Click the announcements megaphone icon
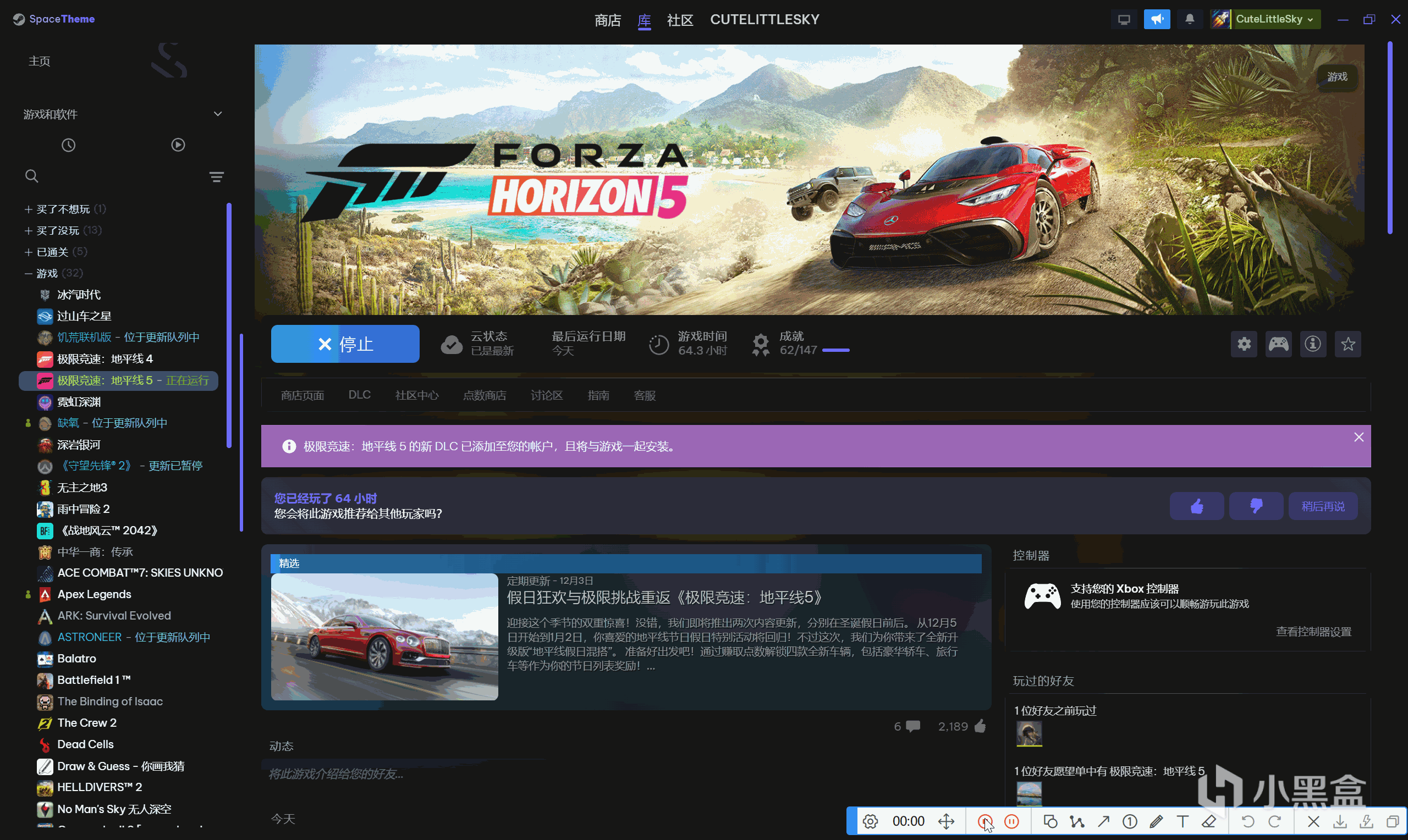This screenshot has height=840, width=1408. click(1157, 19)
